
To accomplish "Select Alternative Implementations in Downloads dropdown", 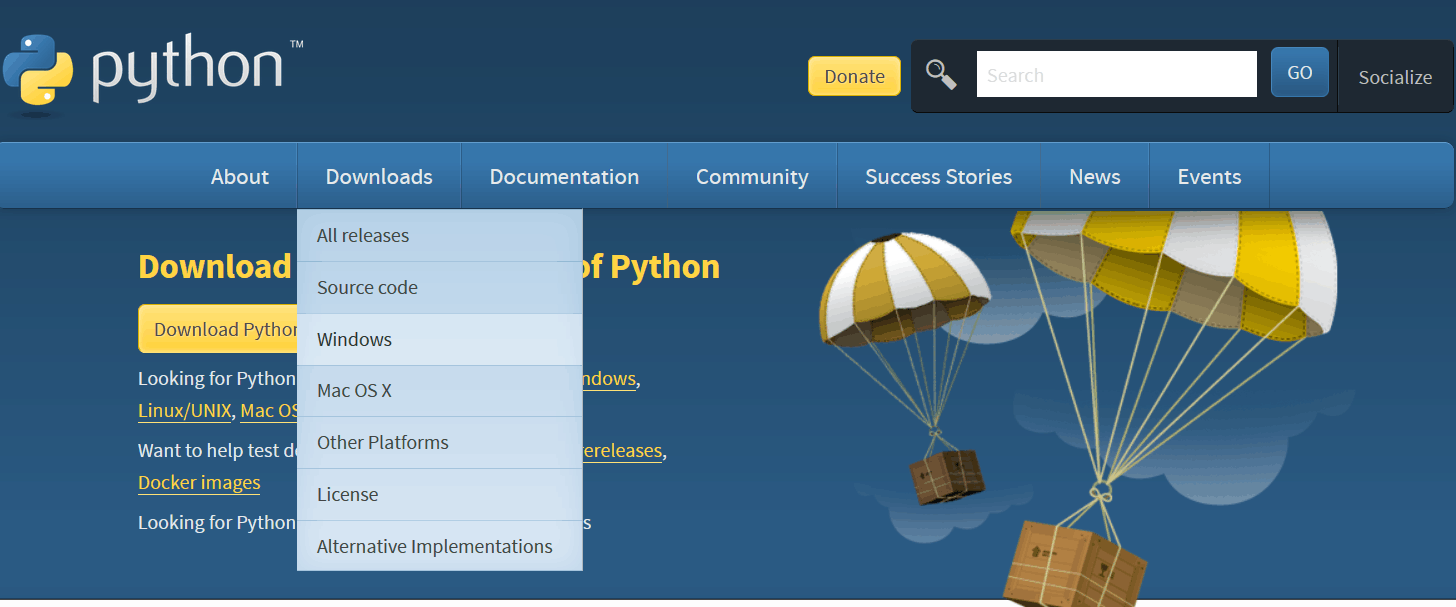I will tap(440, 546).
